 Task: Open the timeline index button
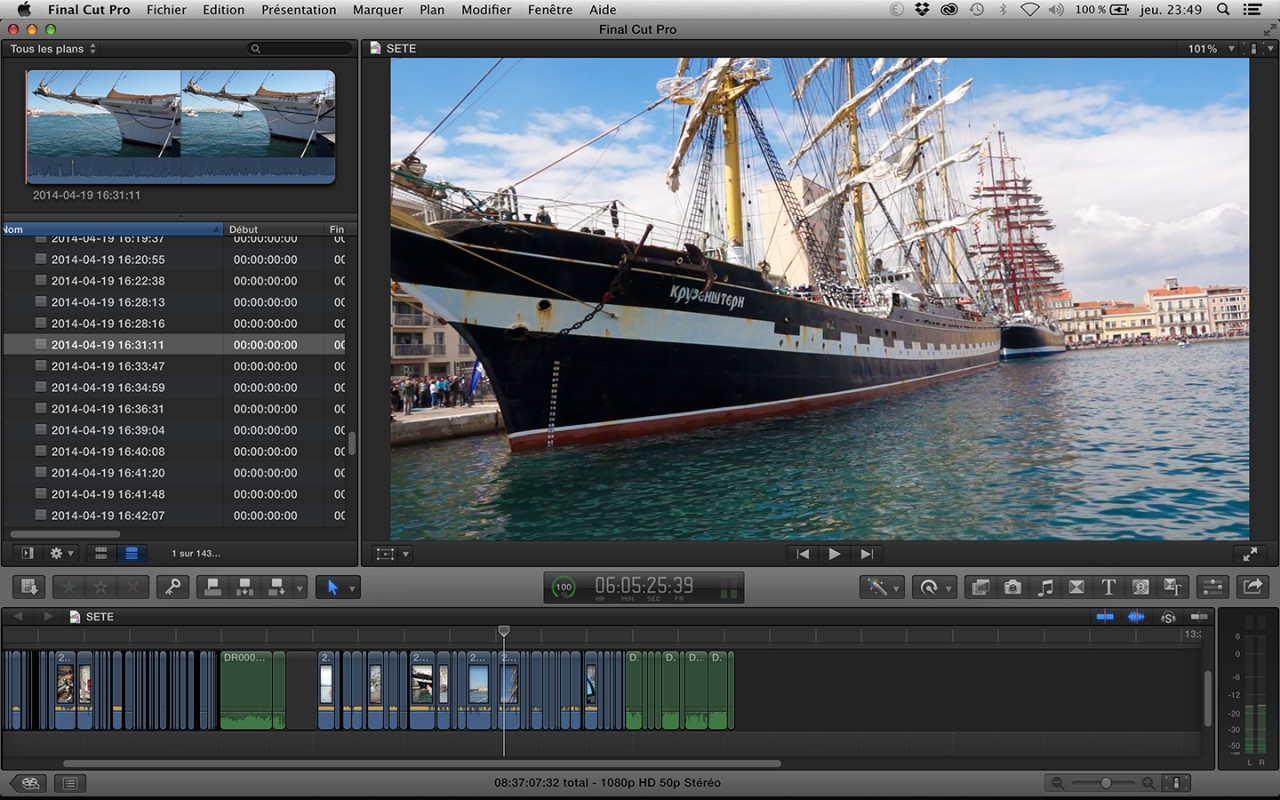point(69,783)
